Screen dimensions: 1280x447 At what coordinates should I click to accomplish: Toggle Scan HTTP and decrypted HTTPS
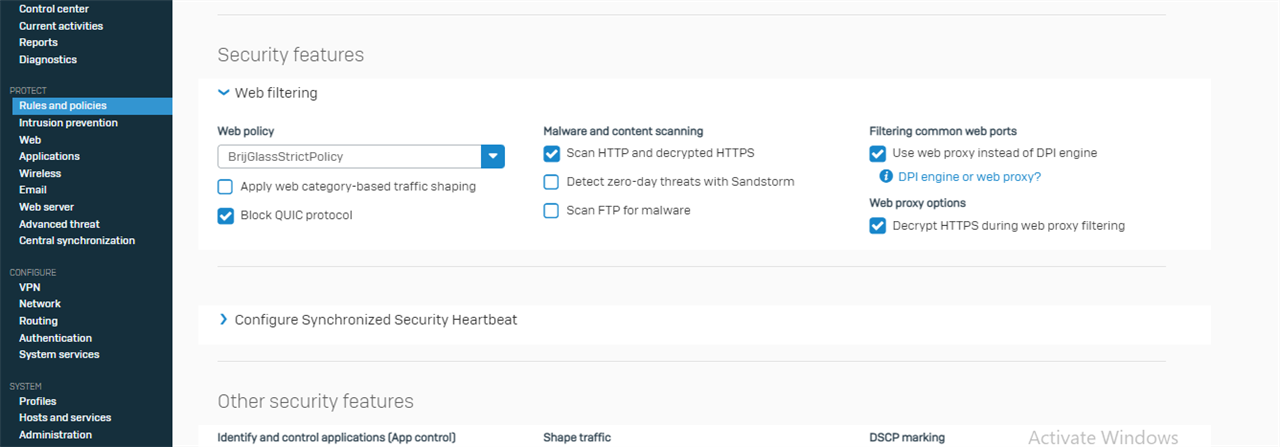coord(551,154)
